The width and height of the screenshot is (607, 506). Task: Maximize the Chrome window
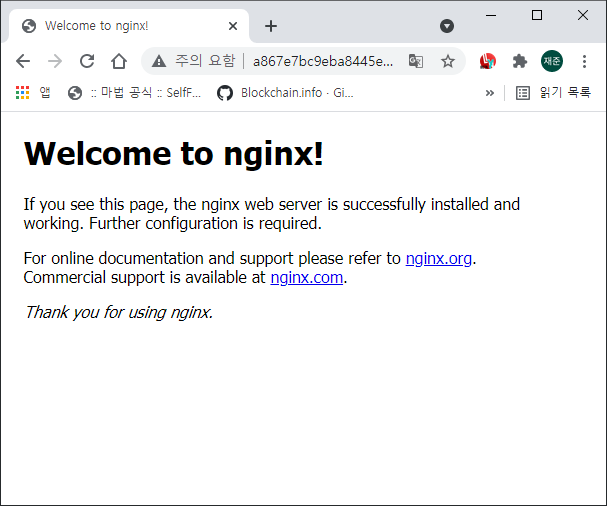(x=537, y=15)
